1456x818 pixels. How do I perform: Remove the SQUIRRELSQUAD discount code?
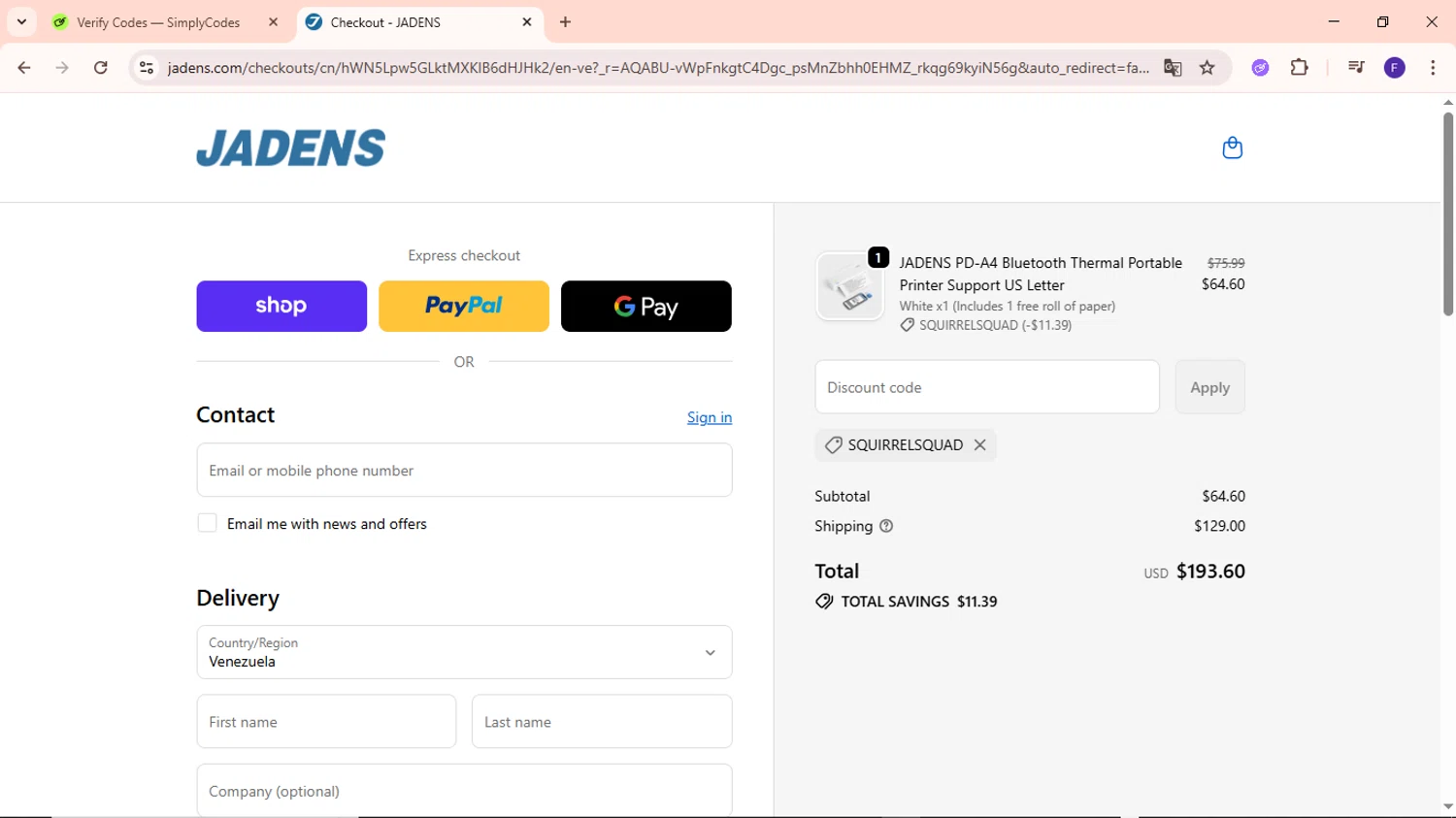[x=980, y=444]
